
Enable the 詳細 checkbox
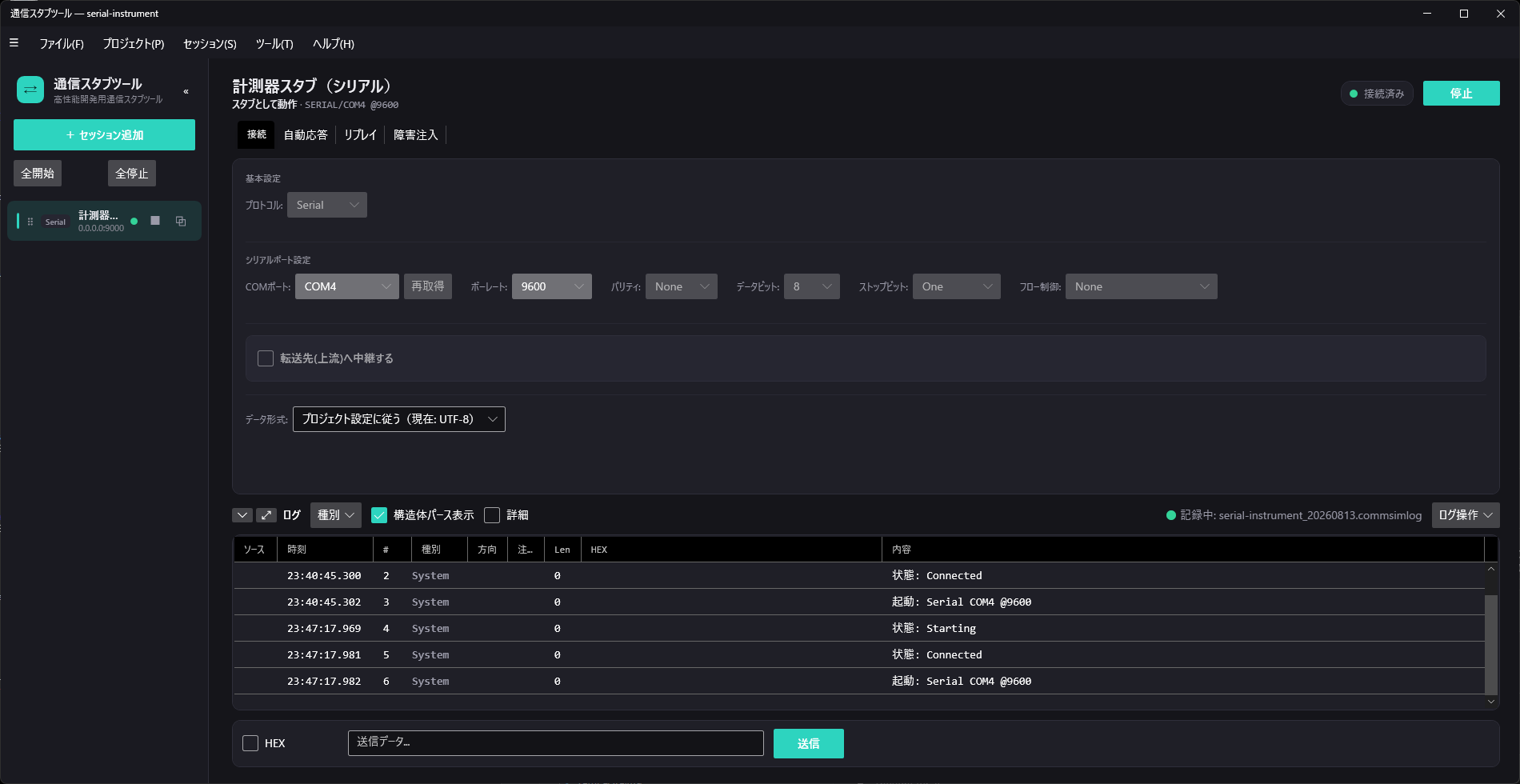pyautogui.click(x=492, y=515)
